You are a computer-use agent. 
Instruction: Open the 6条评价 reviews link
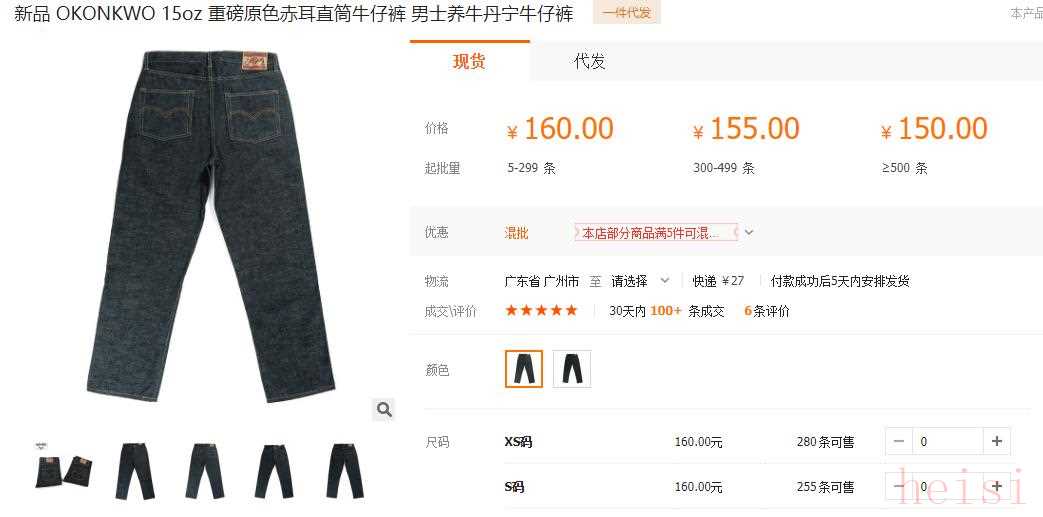(x=766, y=311)
